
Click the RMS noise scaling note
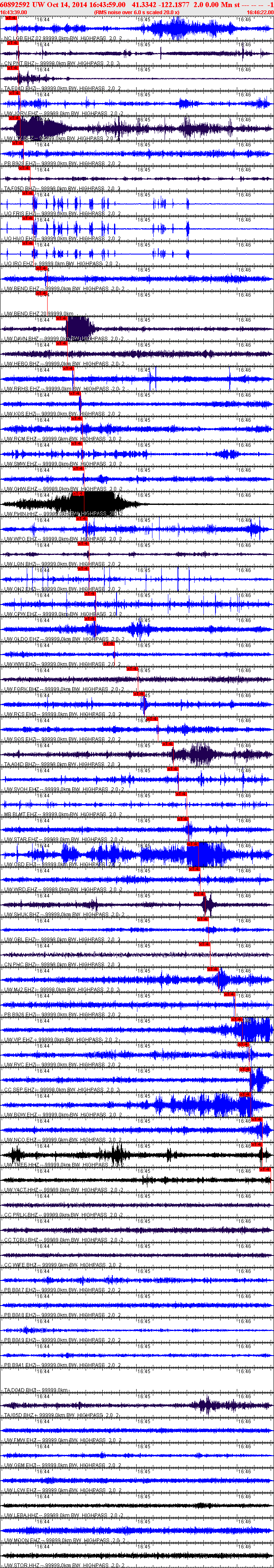point(137,12)
